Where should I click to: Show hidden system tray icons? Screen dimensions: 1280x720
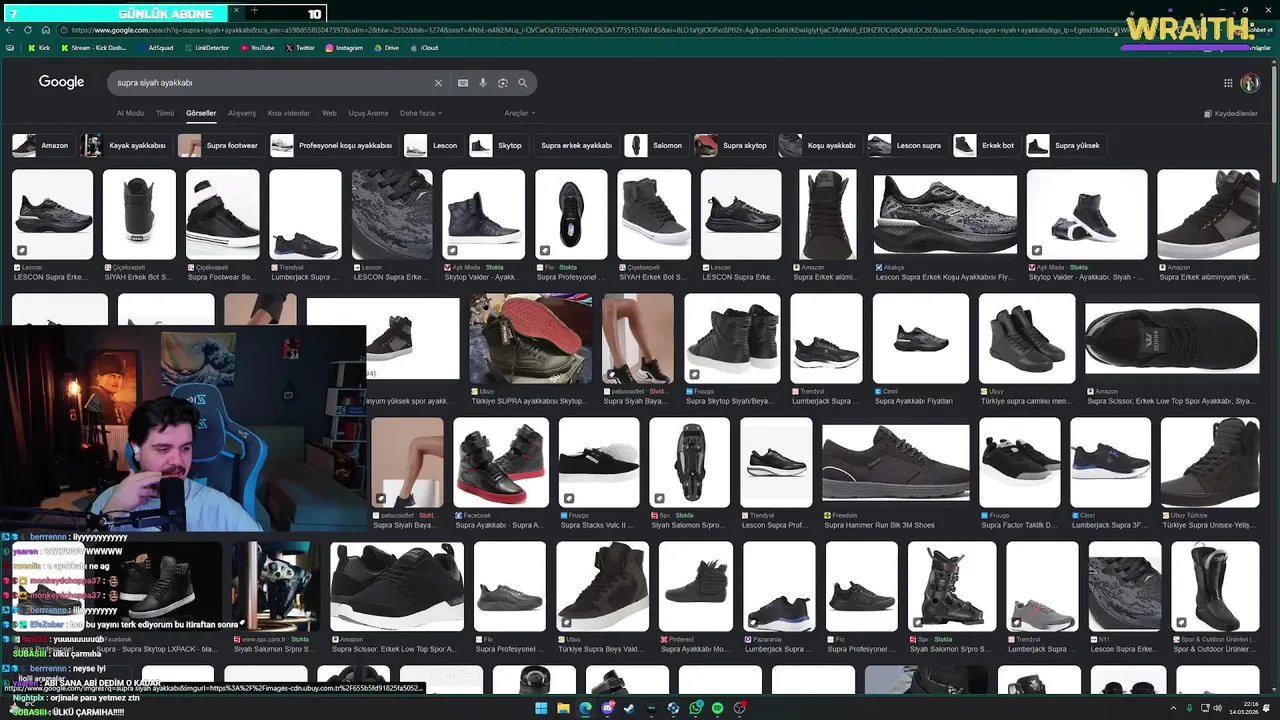coord(1173,708)
